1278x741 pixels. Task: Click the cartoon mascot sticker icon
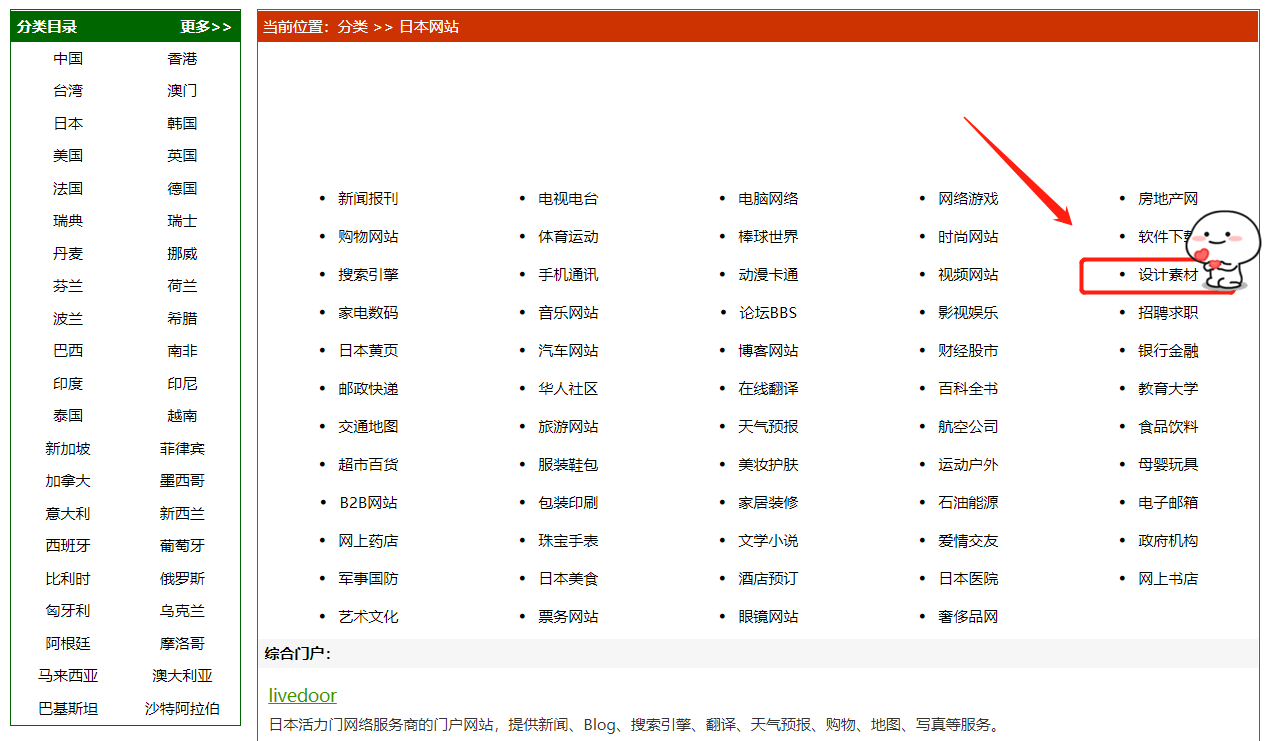click(1223, 250)
